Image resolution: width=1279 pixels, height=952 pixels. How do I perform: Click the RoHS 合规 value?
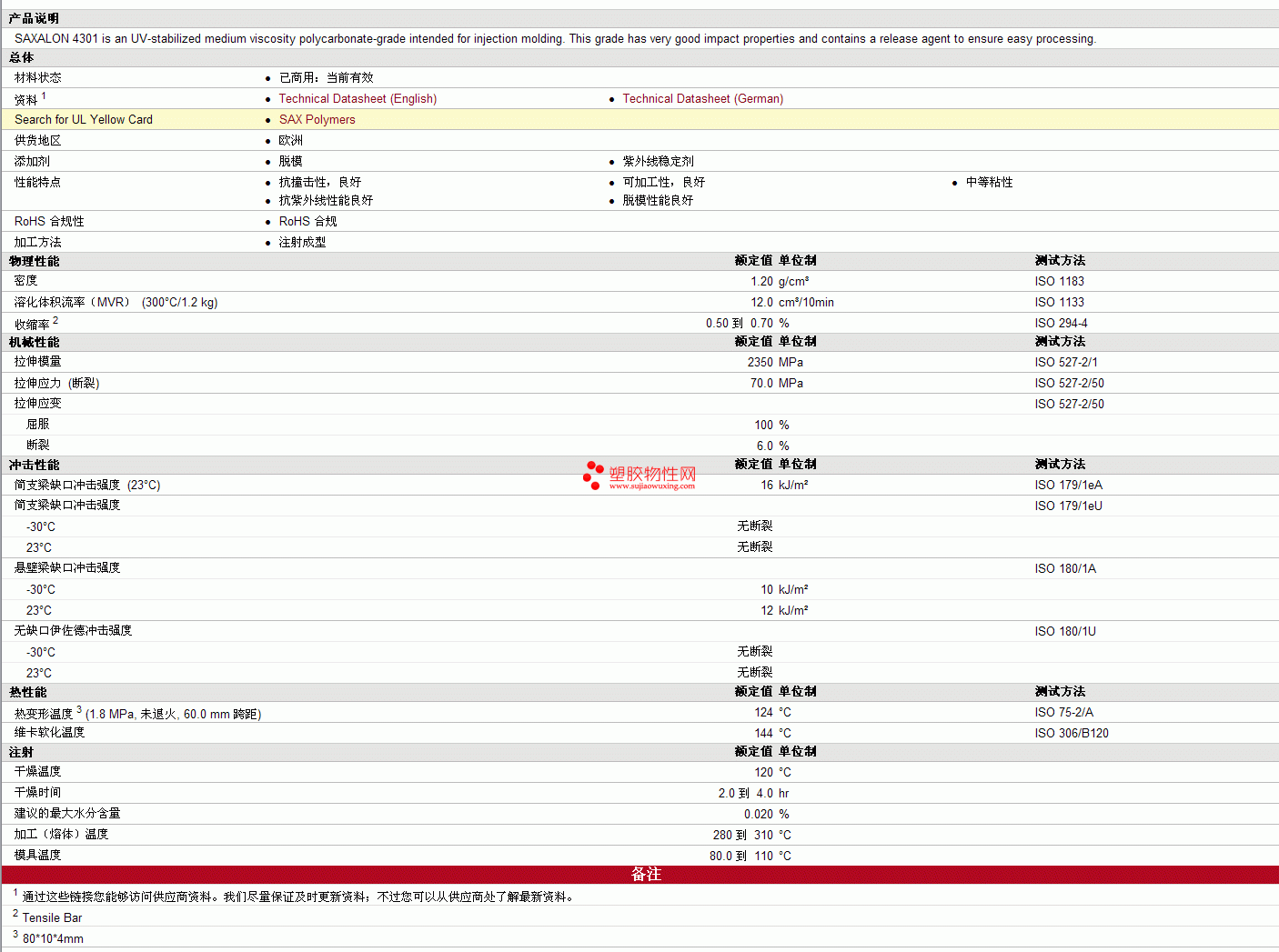307,222
